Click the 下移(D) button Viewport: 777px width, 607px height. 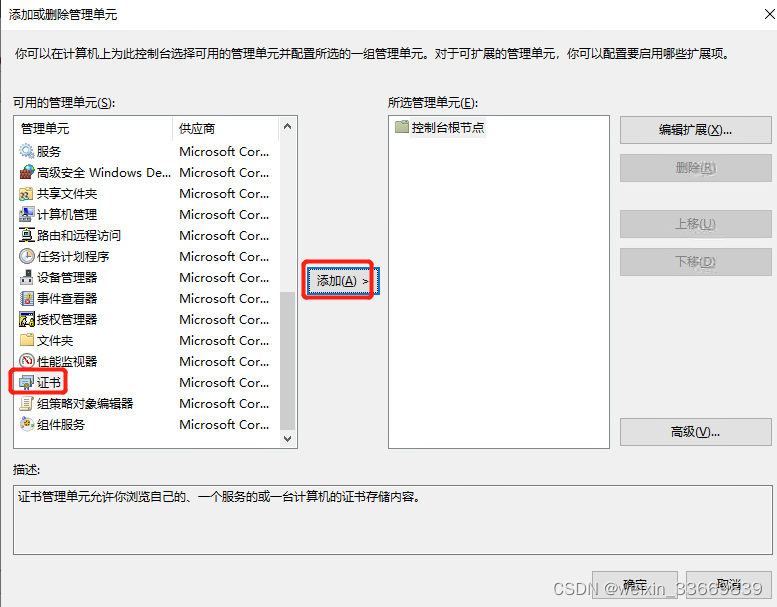click(x=695, y=262)
